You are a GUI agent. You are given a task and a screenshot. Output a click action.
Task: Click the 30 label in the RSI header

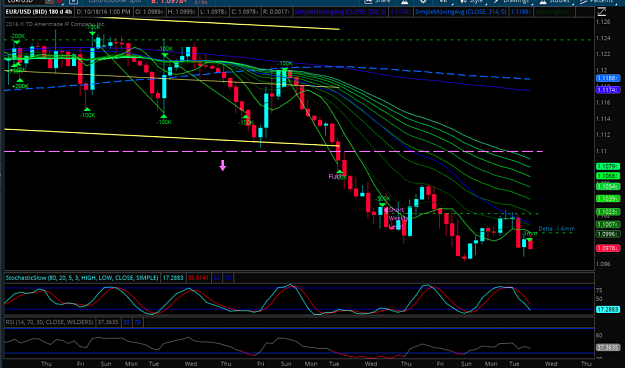126,322
